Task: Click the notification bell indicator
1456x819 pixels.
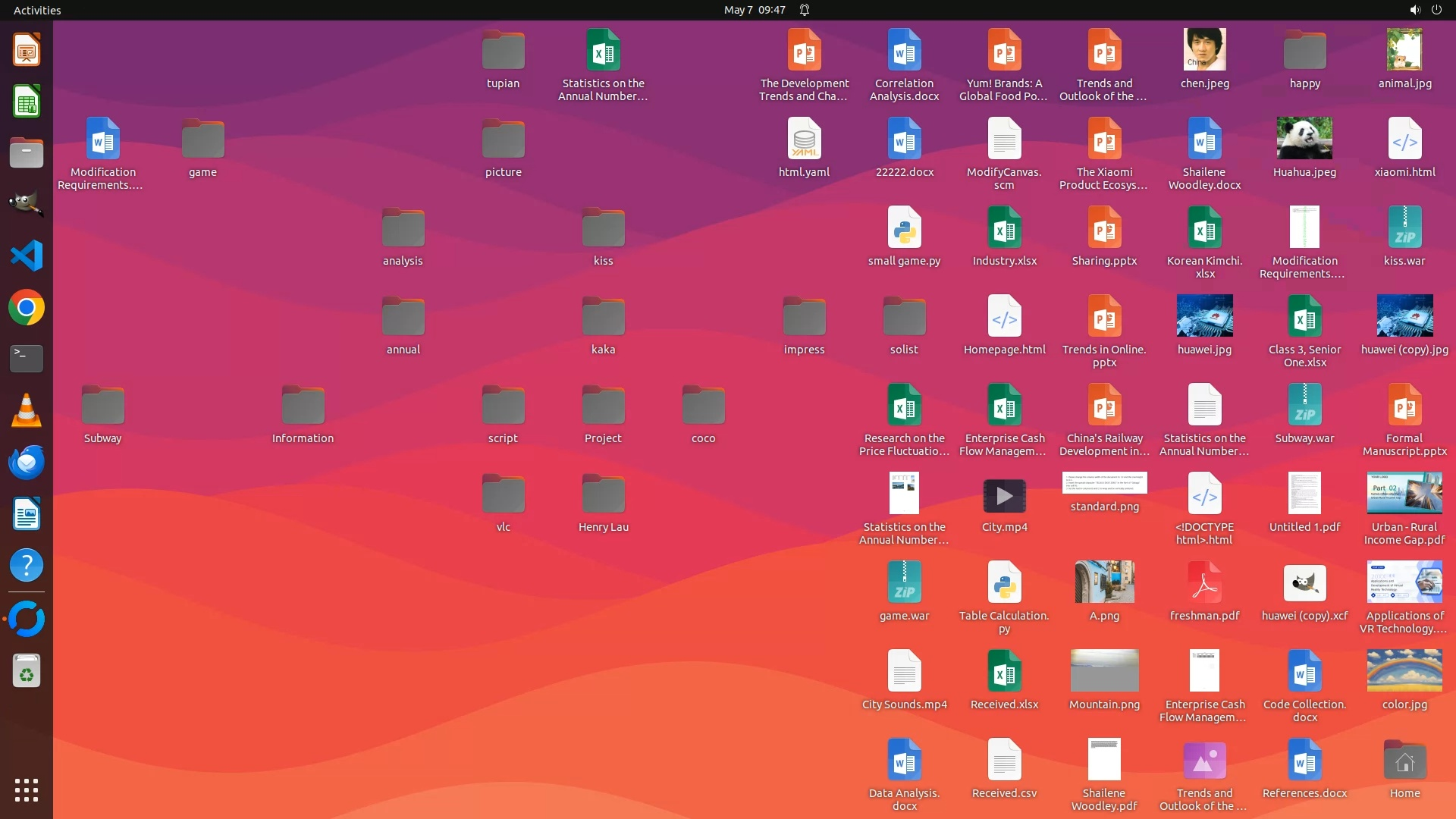Action: pos(805,10)
